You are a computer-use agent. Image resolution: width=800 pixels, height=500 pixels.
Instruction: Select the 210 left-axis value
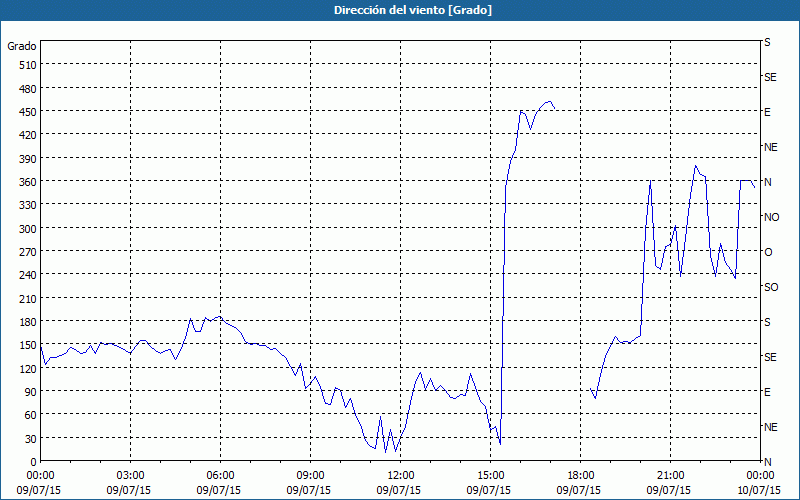[28, 298]
